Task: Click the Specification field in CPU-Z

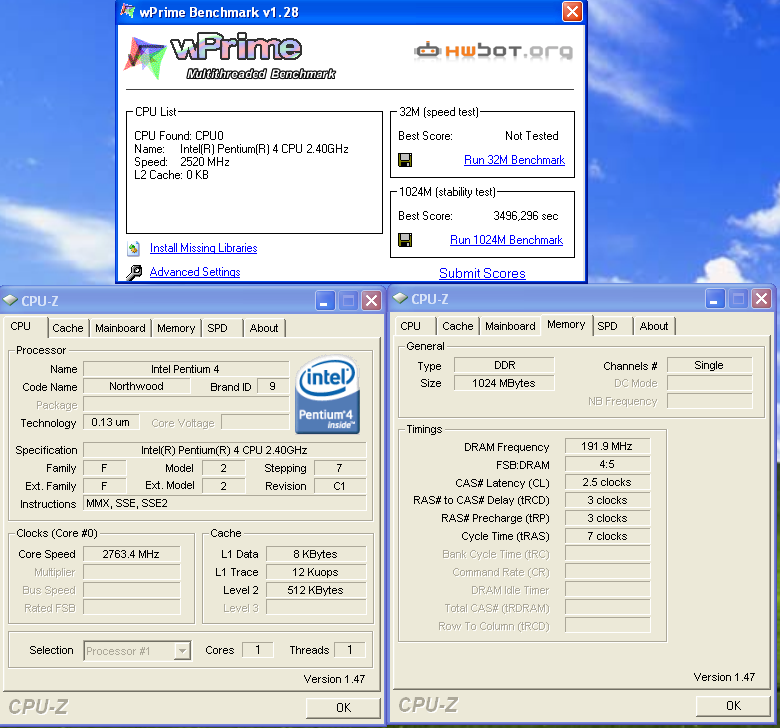Action: (x=224, y=450)
